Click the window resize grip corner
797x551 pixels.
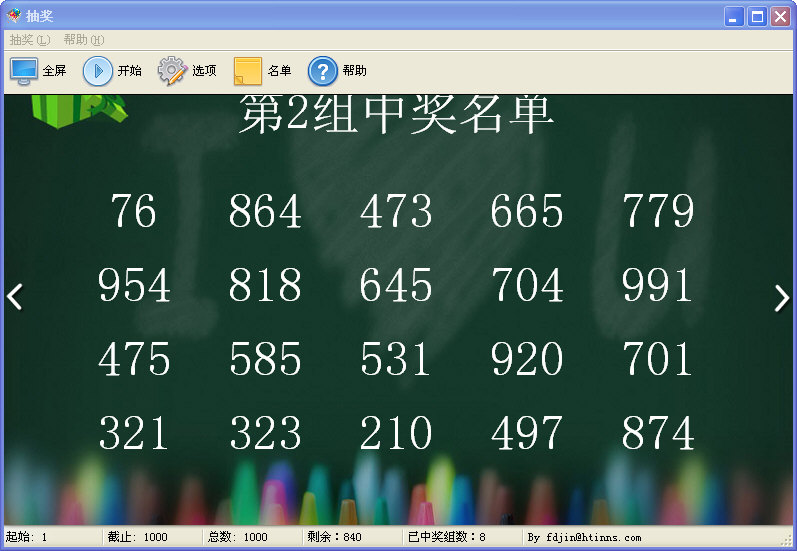point(787,540)
